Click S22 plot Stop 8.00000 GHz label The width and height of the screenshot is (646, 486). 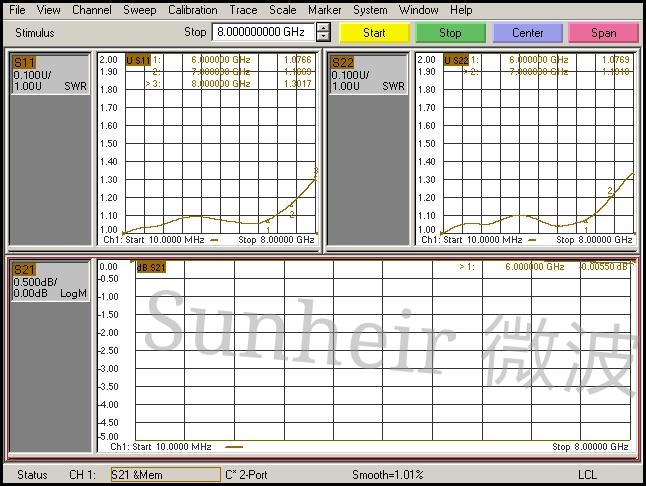pyautogui.click(x=594, y=240)
